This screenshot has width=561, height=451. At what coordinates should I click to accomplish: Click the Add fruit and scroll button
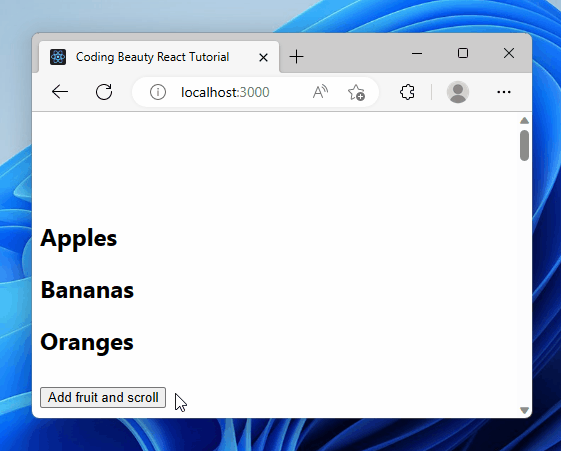(x=103, y=397)
